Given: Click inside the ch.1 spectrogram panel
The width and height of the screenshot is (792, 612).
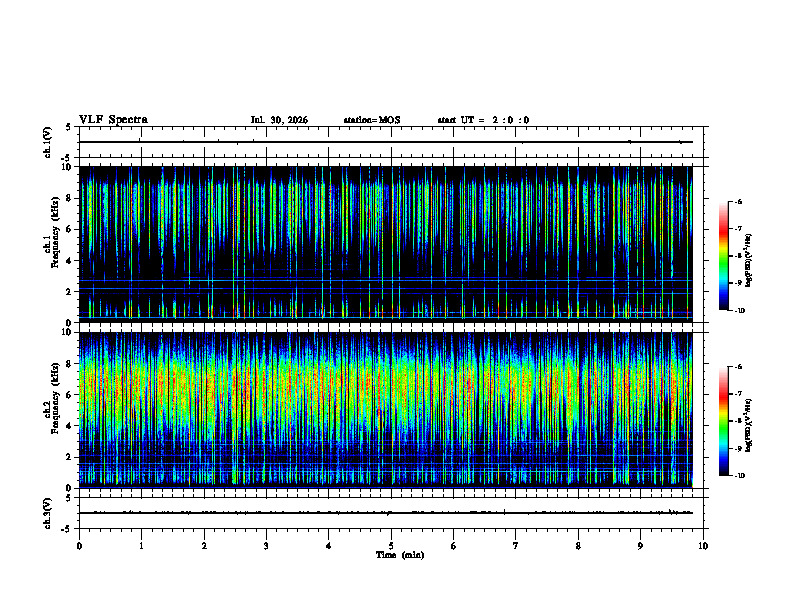Looking at the screenshot, I should pyautogui.click(x=391, y=244).
